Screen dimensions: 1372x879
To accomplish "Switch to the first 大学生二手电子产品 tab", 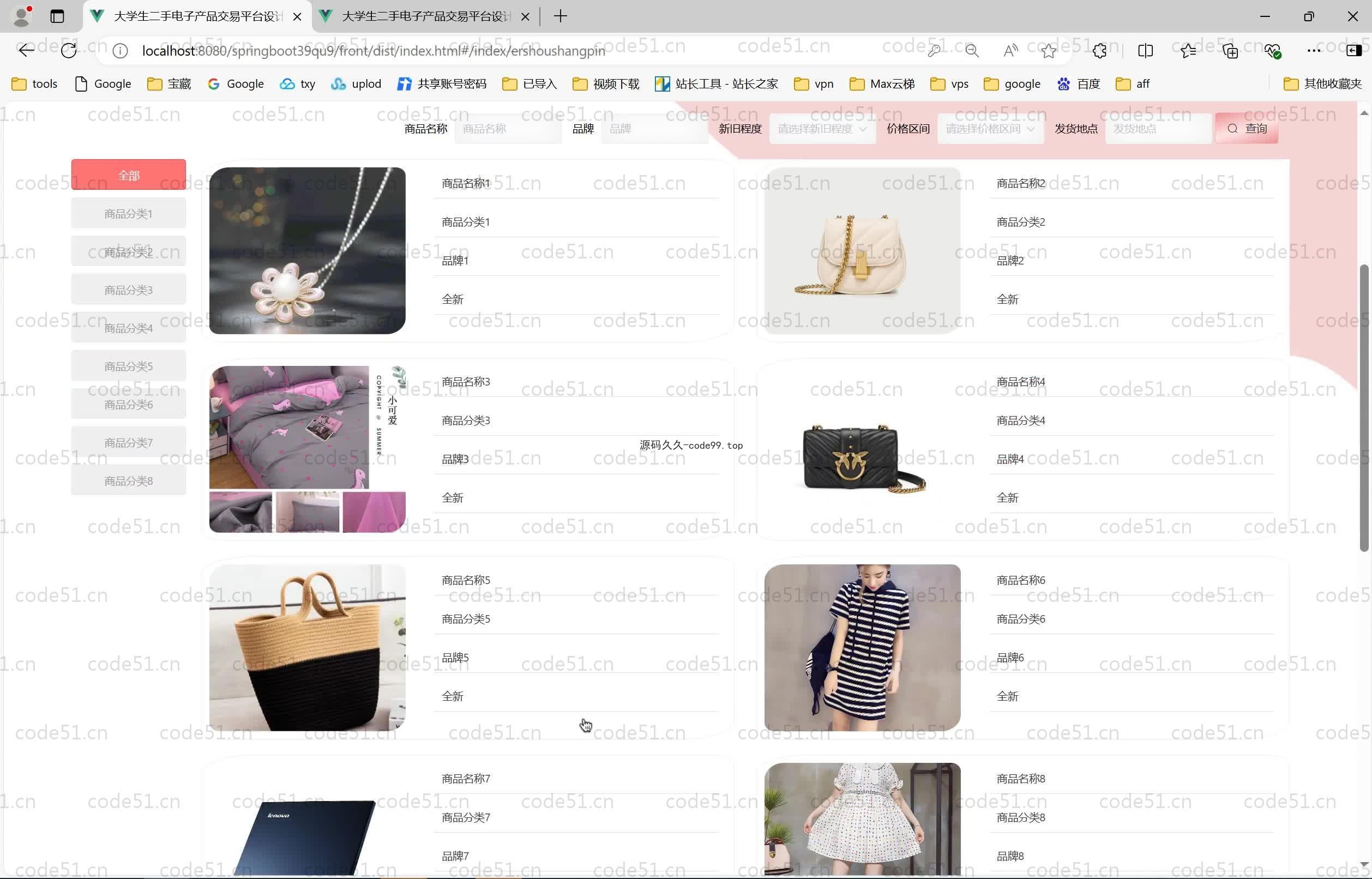I will pos(197,16).
